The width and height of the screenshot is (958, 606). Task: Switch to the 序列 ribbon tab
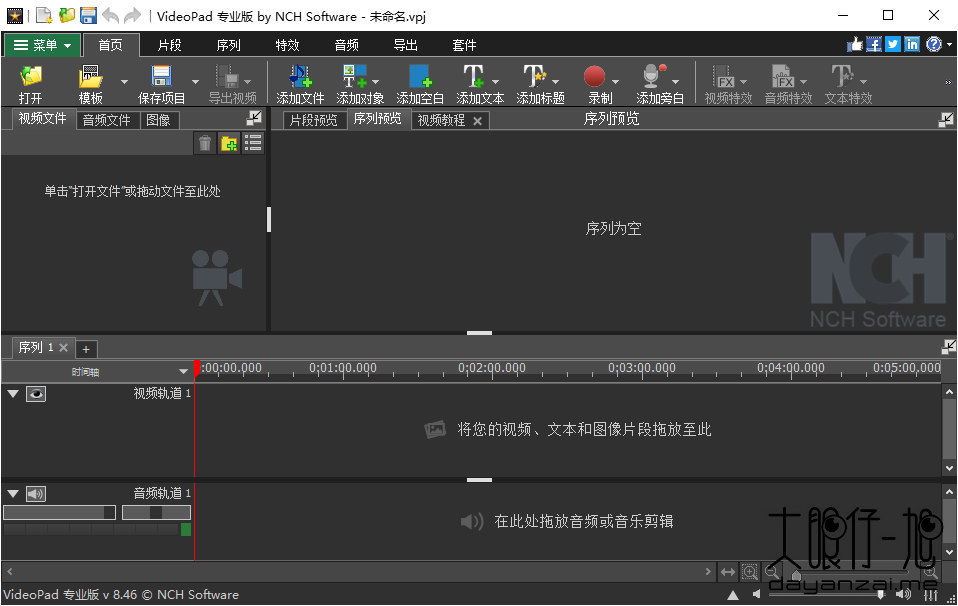point(229,45)
